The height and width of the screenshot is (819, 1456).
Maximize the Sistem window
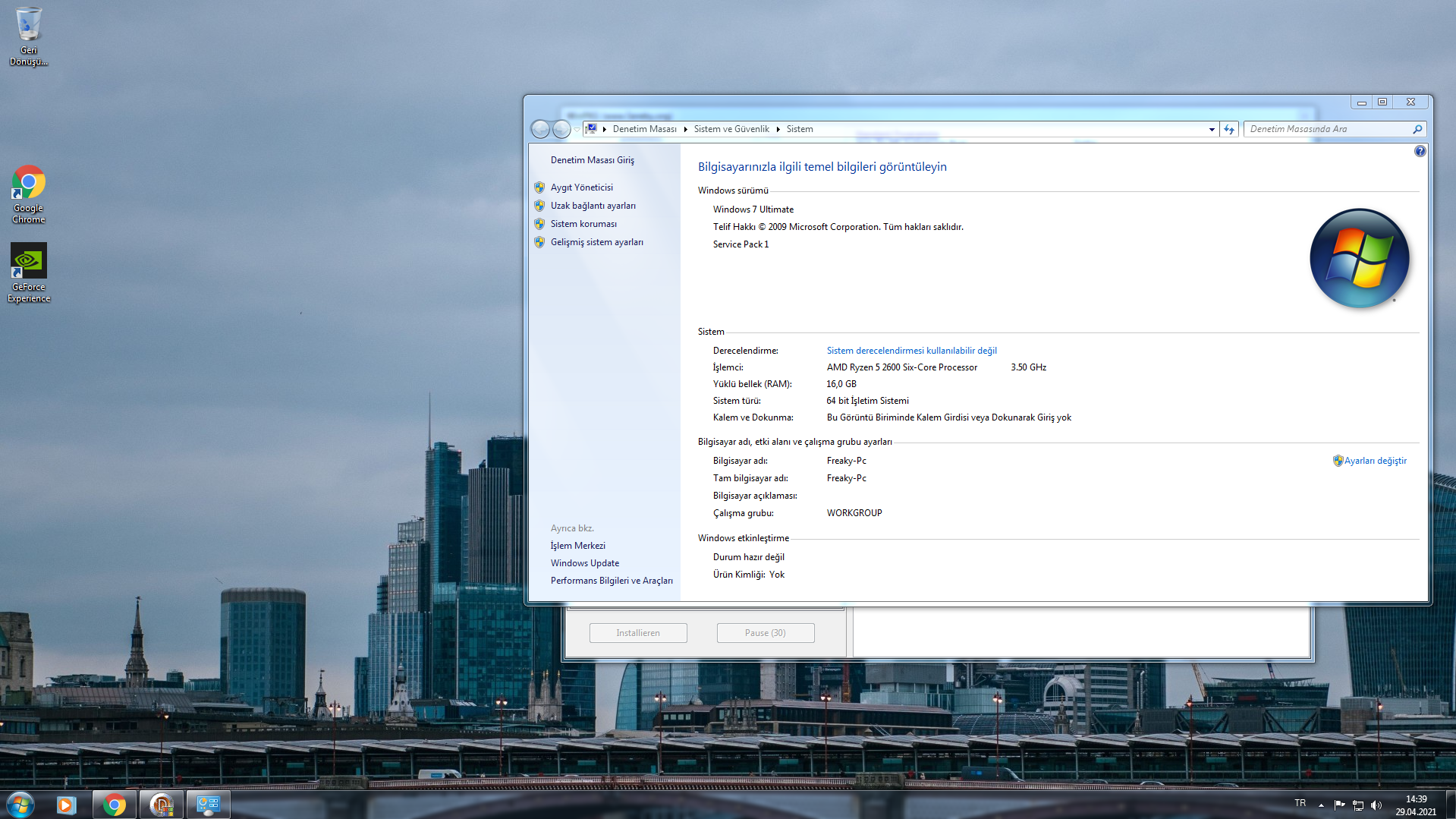click(1382, 102)
